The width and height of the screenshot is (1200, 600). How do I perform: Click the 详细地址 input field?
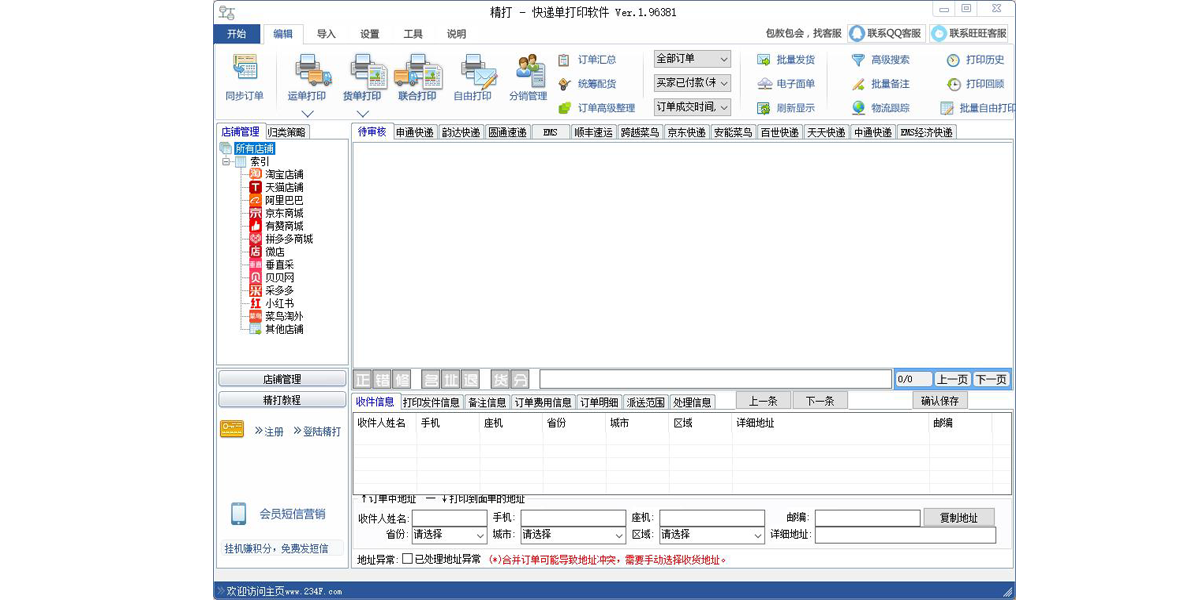(905, 535)
